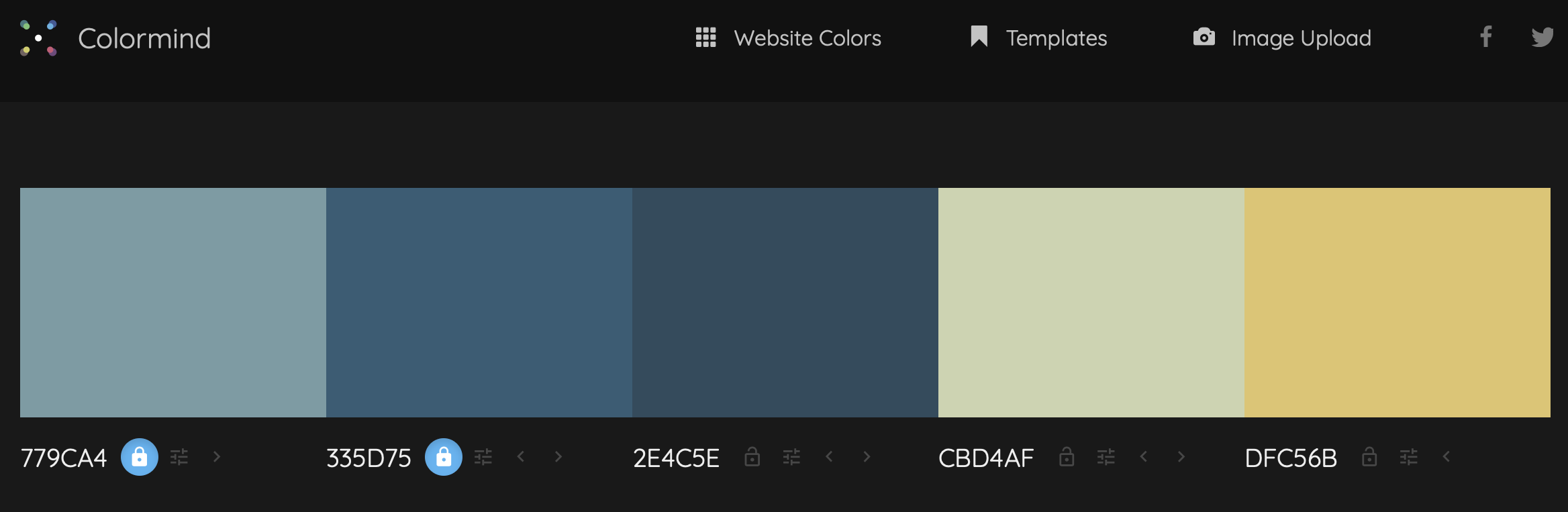The width and height of the screenshot is (1568, 512).
Task: Click the Colormind dotted logo
Action: pos(38,38)
